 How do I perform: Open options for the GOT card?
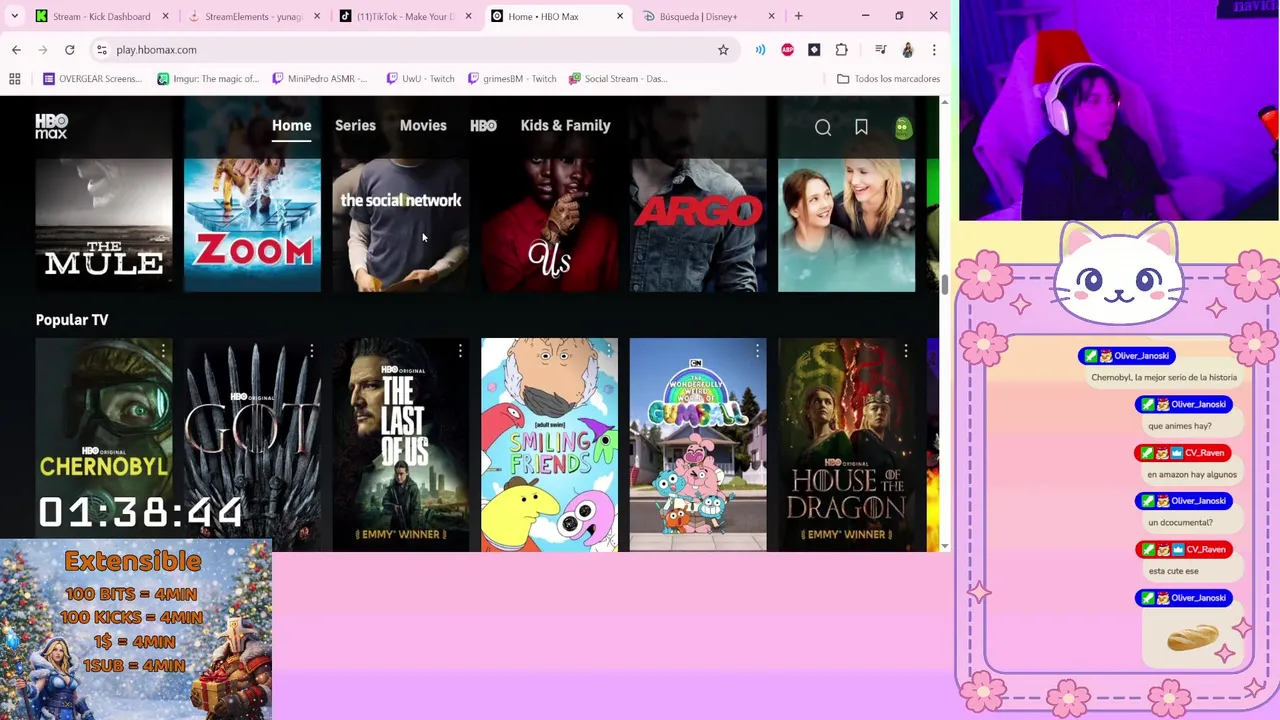tap(311, 351)
